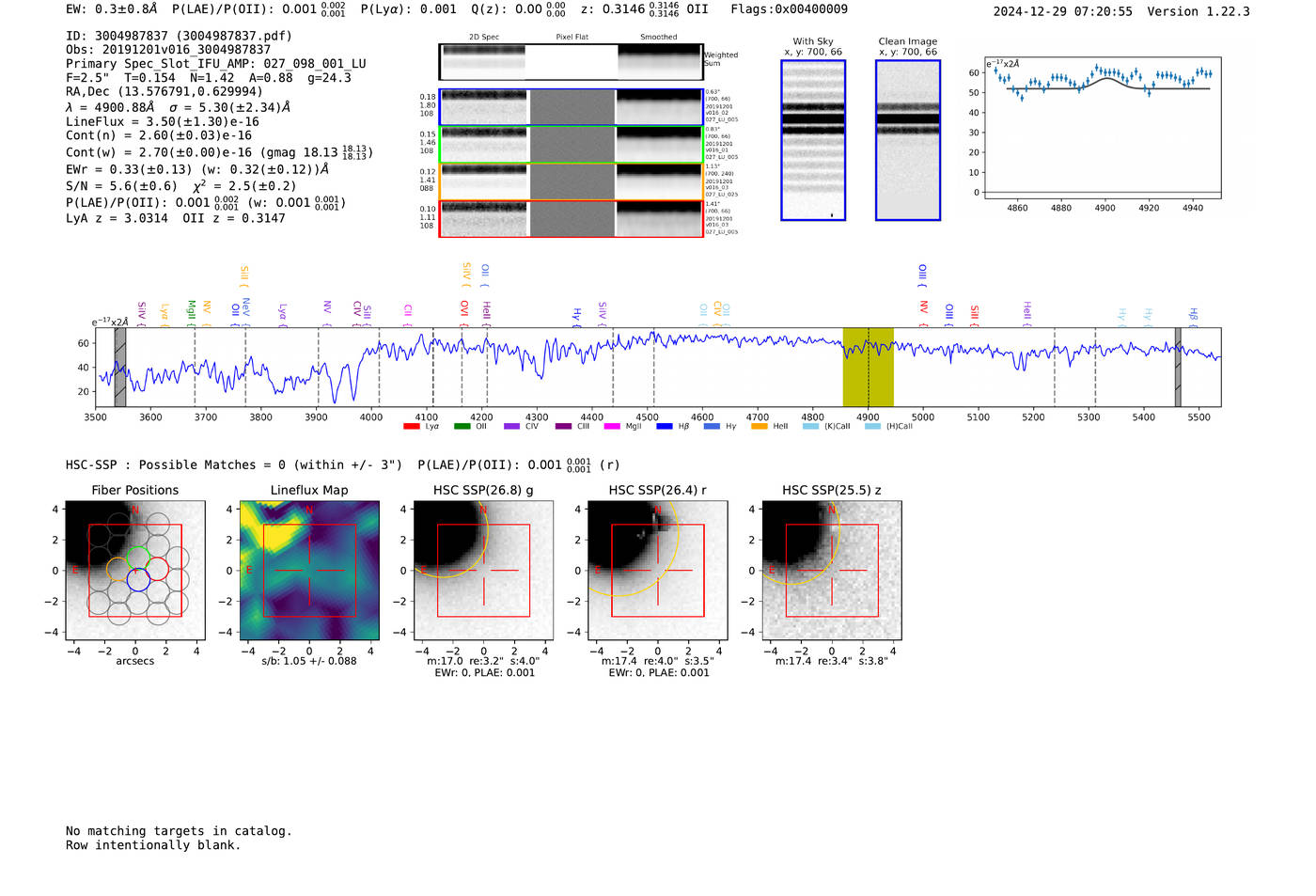Select the red-bordered 2D spec fiber row
The image size is (1316, 896).
pos(571,219)
